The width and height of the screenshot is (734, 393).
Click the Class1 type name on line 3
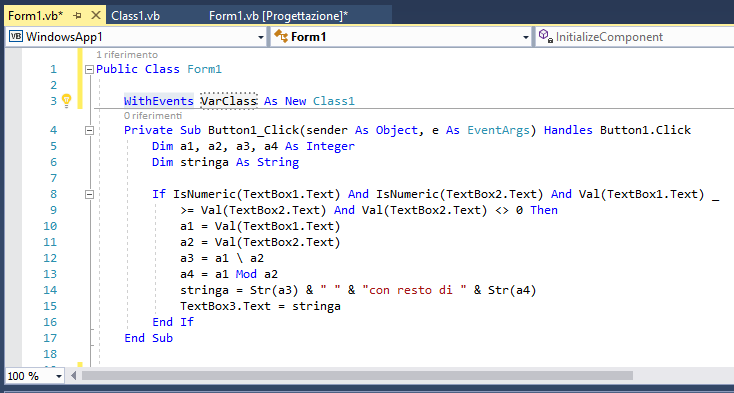334,101
